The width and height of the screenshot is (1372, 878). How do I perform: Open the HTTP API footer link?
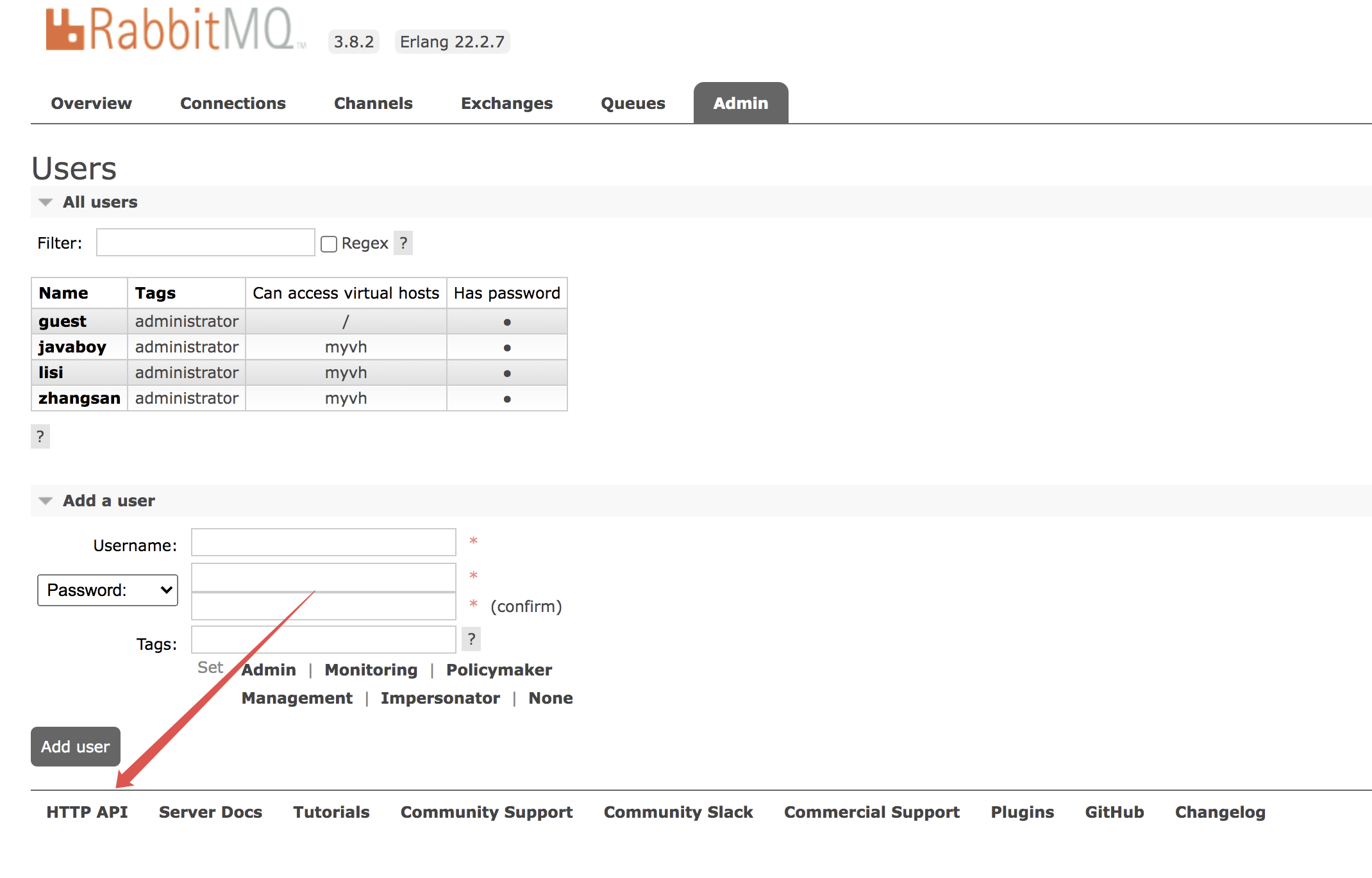[87, 812]
